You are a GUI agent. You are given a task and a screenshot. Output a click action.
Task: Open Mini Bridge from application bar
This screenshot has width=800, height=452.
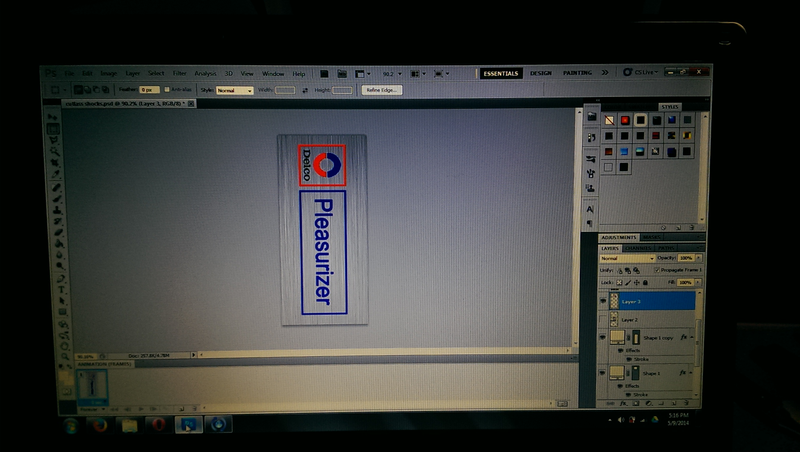click(342, 74)
